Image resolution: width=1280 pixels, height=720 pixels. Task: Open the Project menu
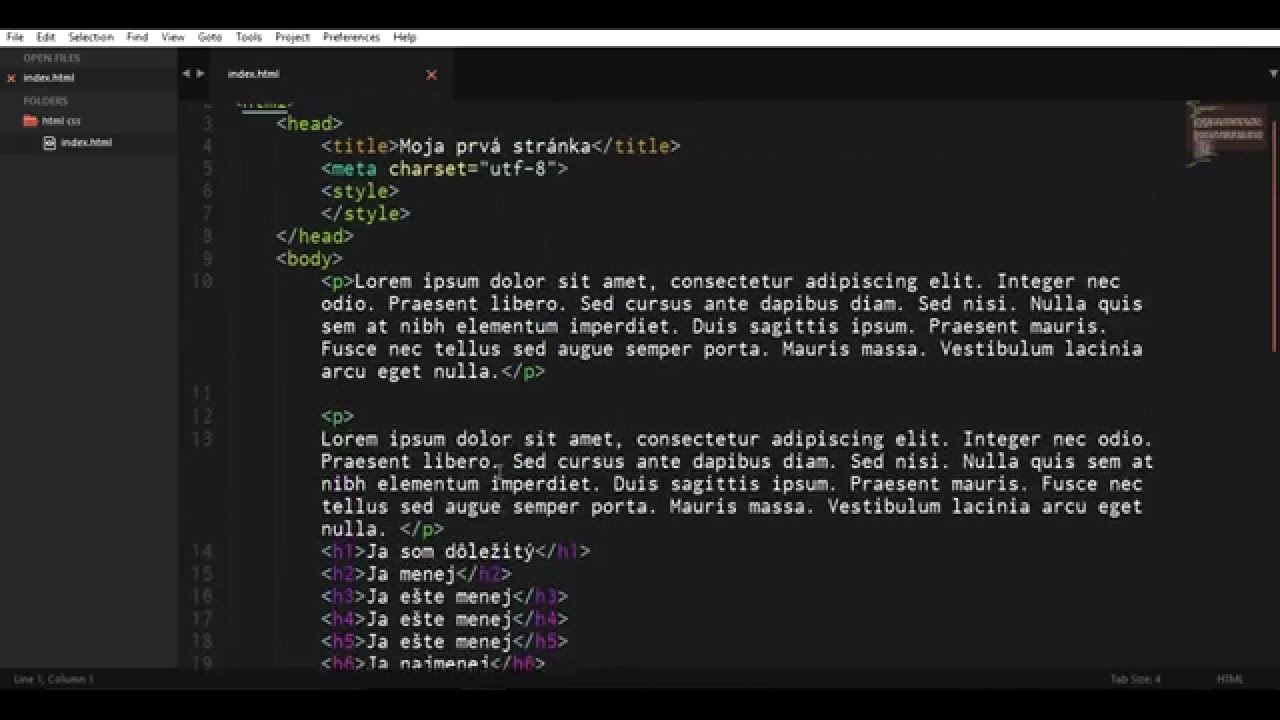[x=292, y=37]
